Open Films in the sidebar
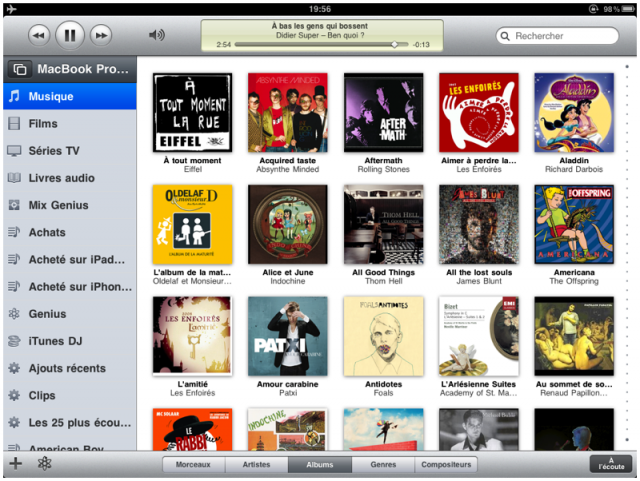Screen dimensions: 640x481 coord(70,124)
